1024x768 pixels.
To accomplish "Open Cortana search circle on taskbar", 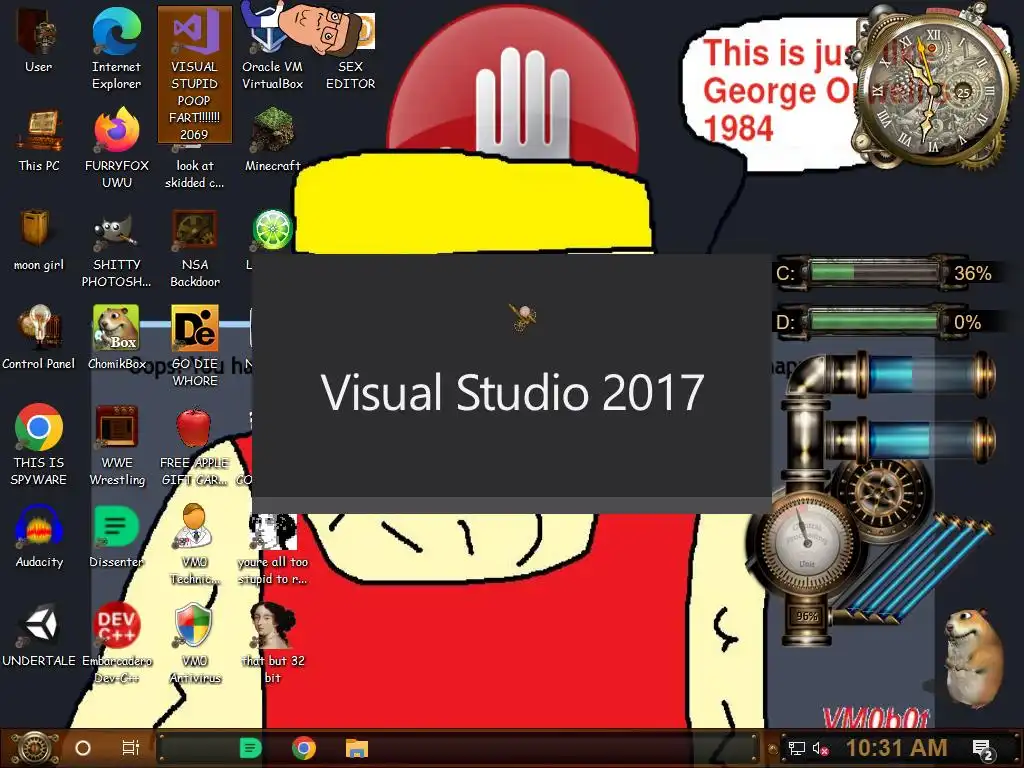I will point(83,748).
